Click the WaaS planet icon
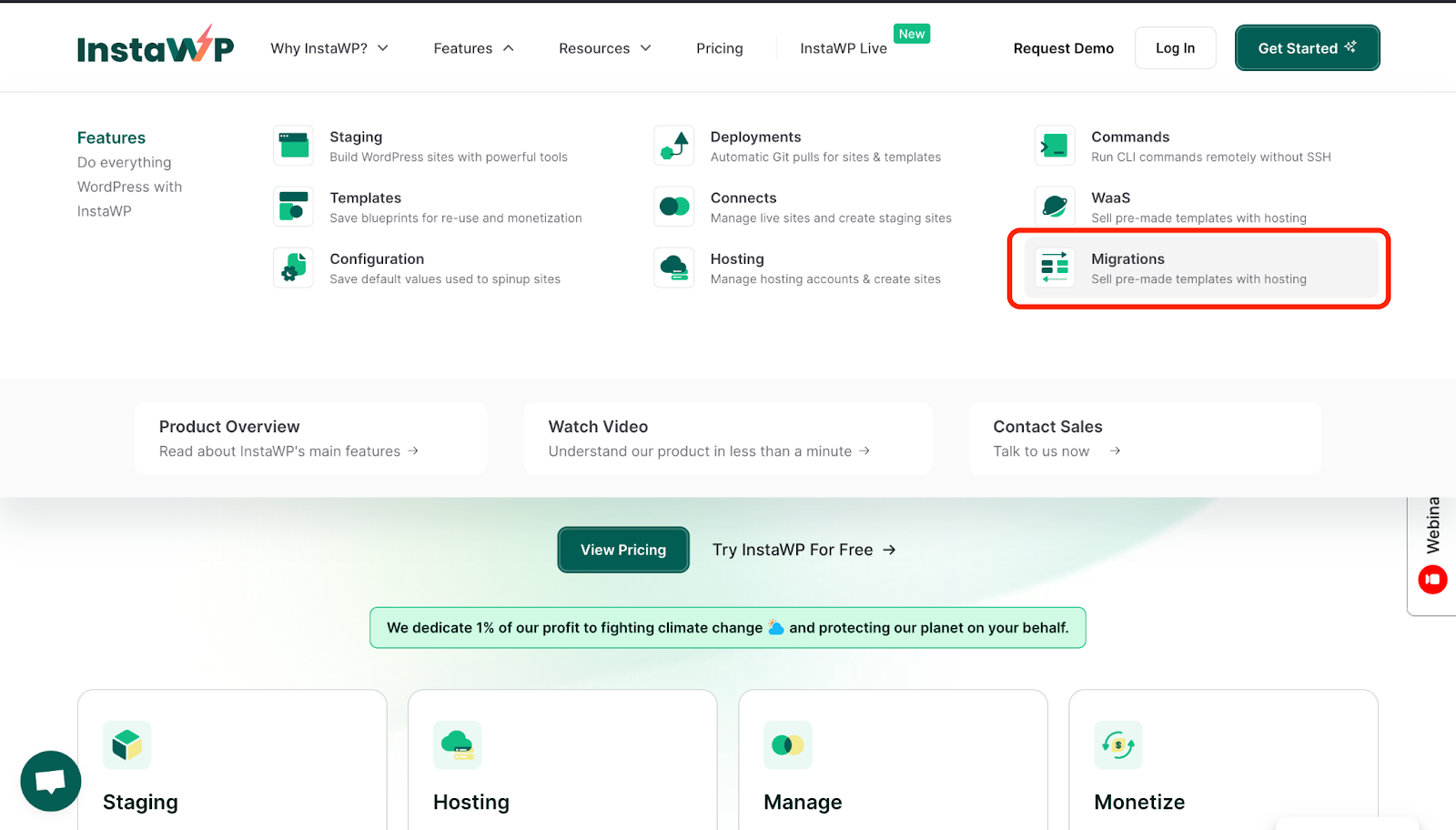1456x830 pixels. click(1055, 207)
